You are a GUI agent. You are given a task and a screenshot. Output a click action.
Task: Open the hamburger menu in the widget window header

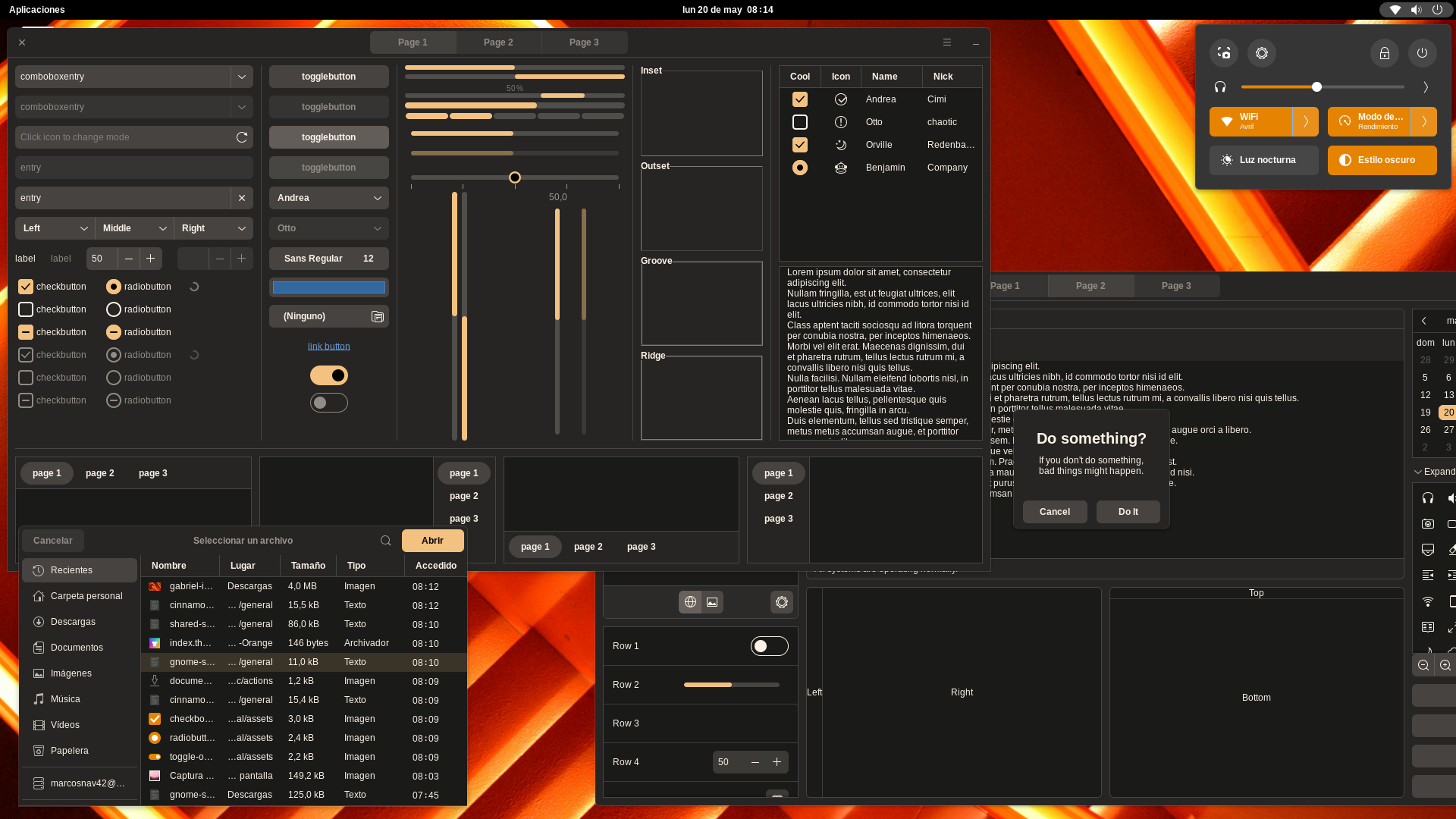pos(947,42)
